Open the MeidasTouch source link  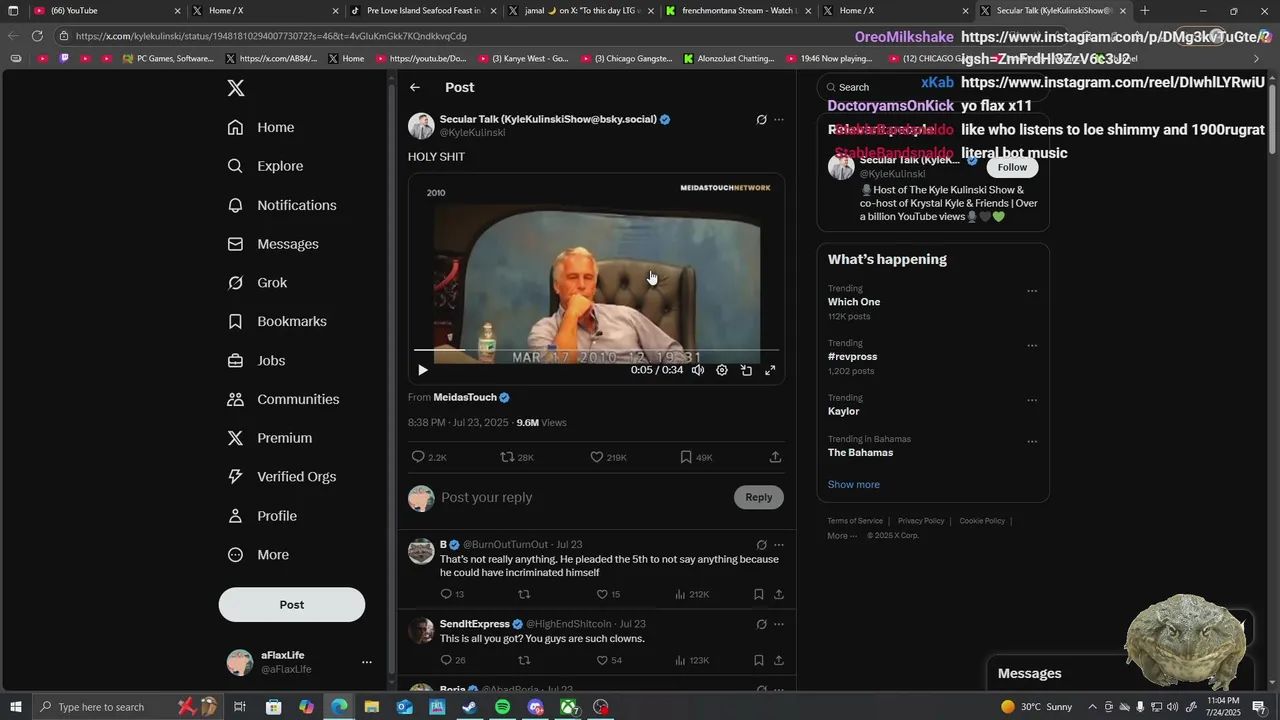pos(465,397)
